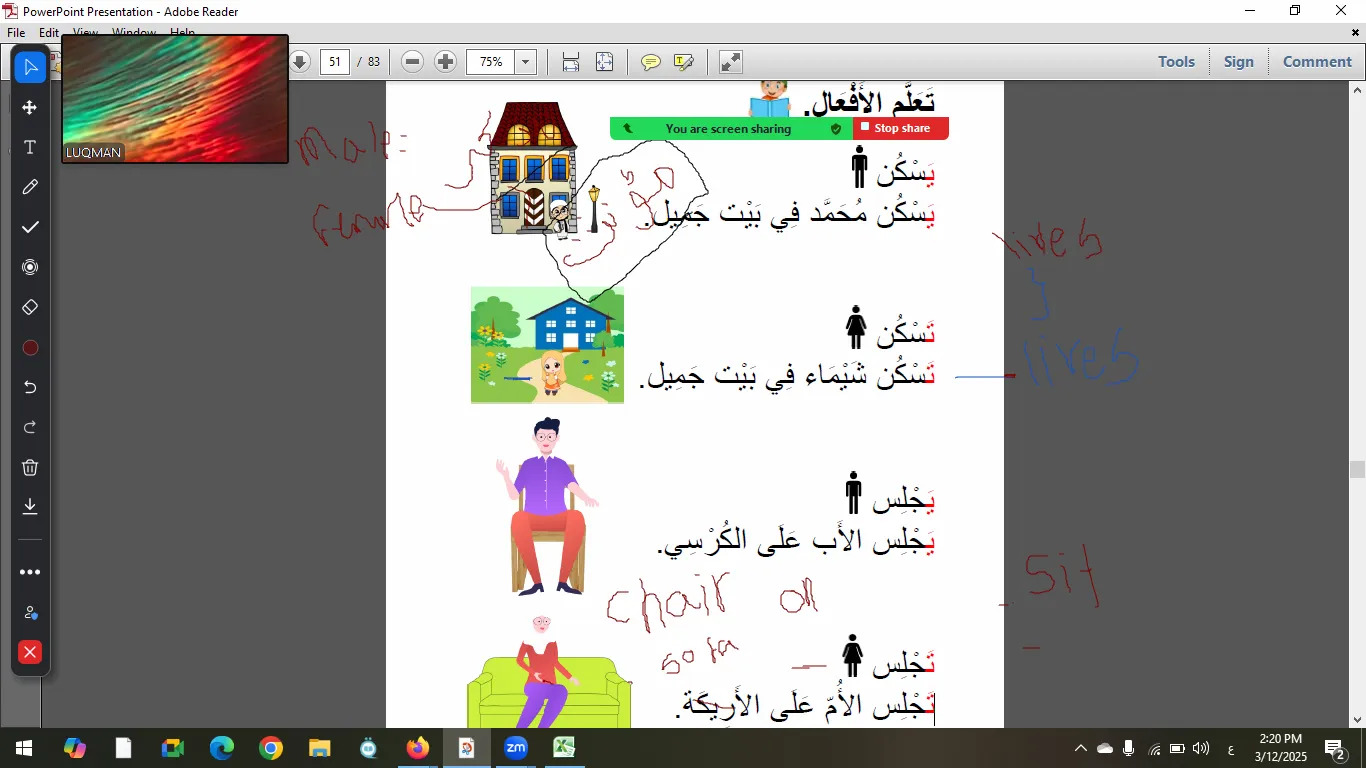Select the Draw pen tool
The width and height of the screenshot is (1366, 768).
pos(30,187)
